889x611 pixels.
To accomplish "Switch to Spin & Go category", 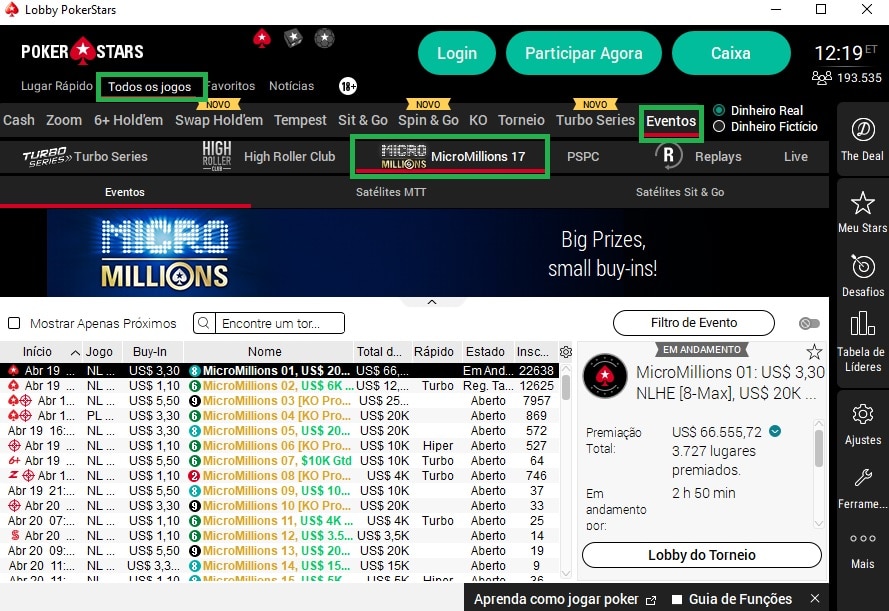I will tap(428, 120).
